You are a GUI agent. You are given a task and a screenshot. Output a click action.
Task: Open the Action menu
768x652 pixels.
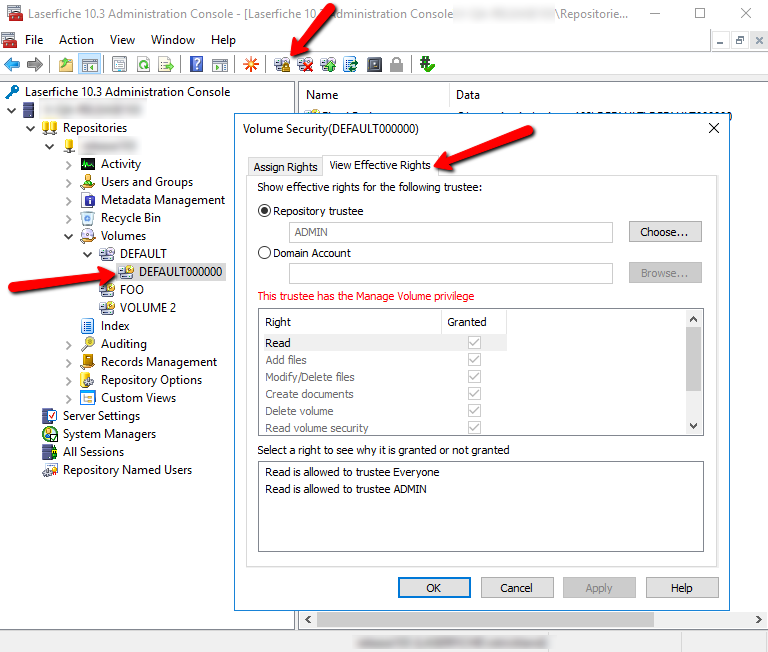coord(76,40)
